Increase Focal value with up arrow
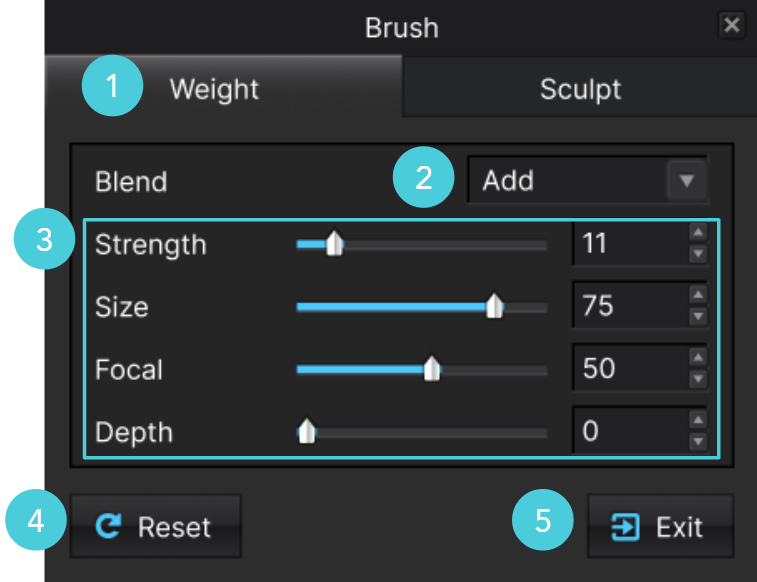Image resolution: width=757 pixels, height=582 pixels. pyautogui.click(x=698, y=357)
